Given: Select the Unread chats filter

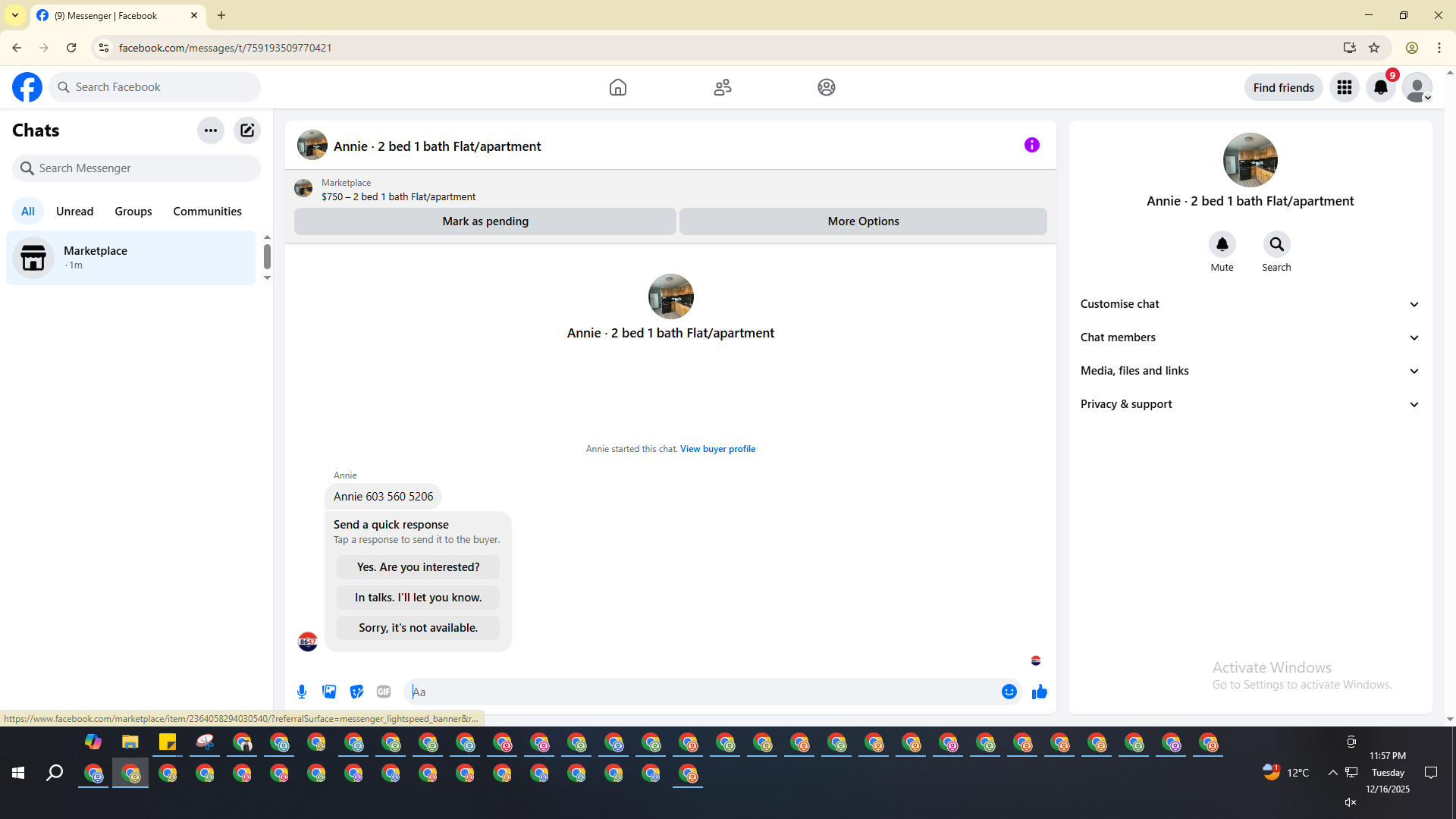Looking at the screenshot, I should point(75,212).
